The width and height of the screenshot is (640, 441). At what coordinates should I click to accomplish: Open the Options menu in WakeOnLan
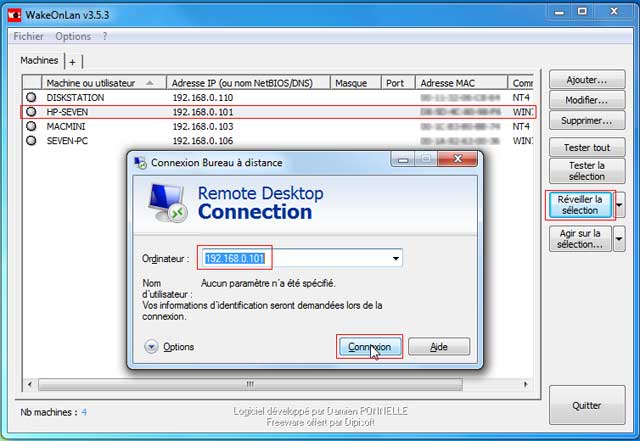point(73,36)
